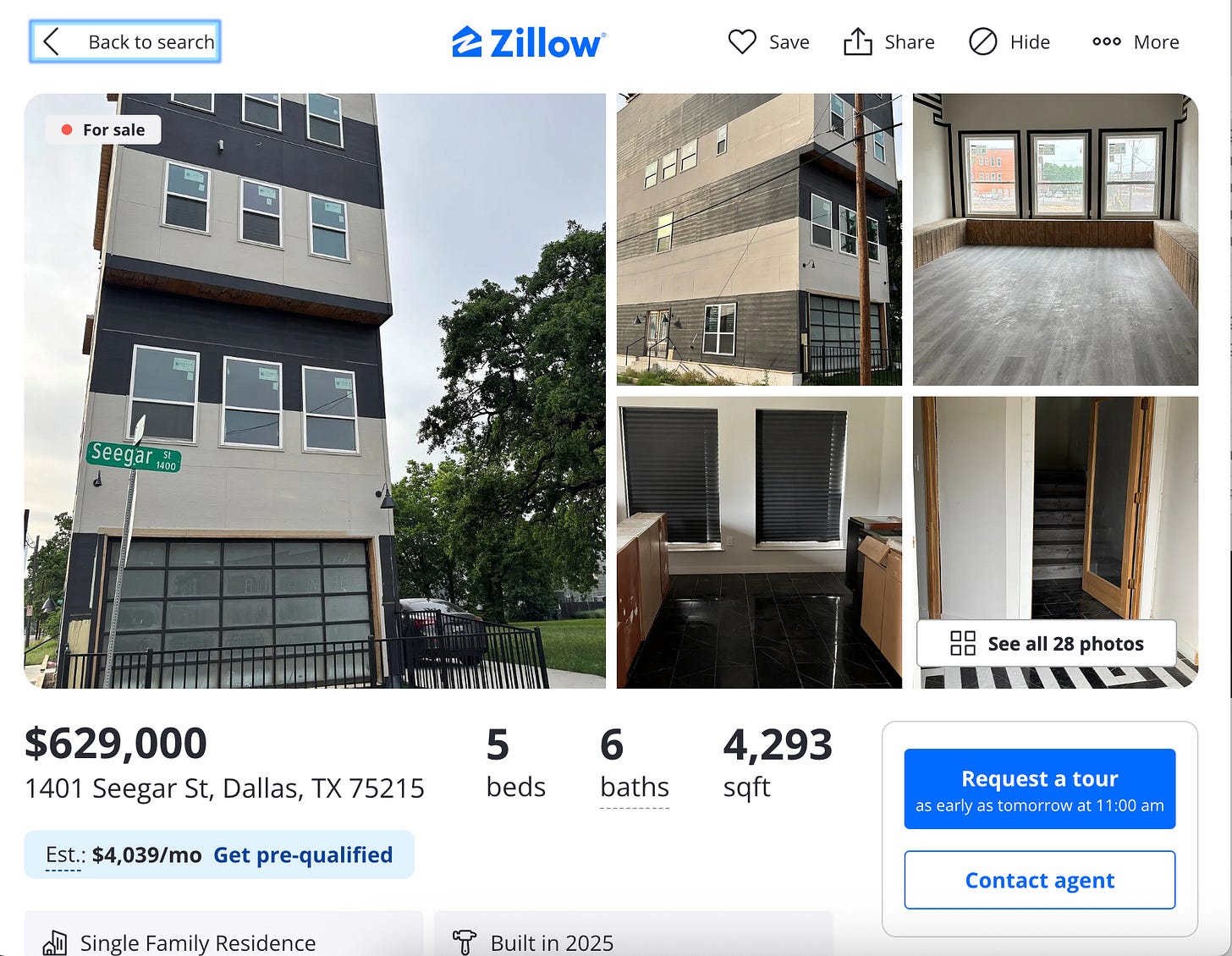Click See all 28 photos

(x=1047, y=644)
